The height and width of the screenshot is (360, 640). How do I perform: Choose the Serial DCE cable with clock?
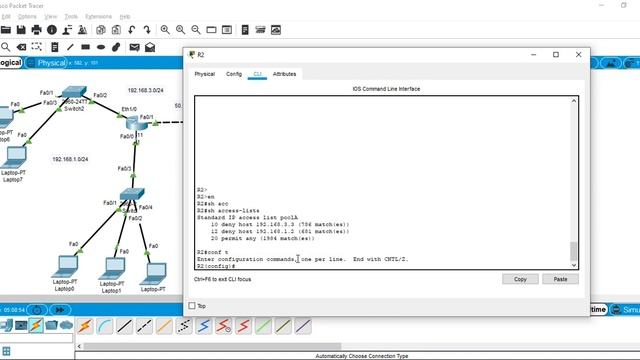(224, 326)
